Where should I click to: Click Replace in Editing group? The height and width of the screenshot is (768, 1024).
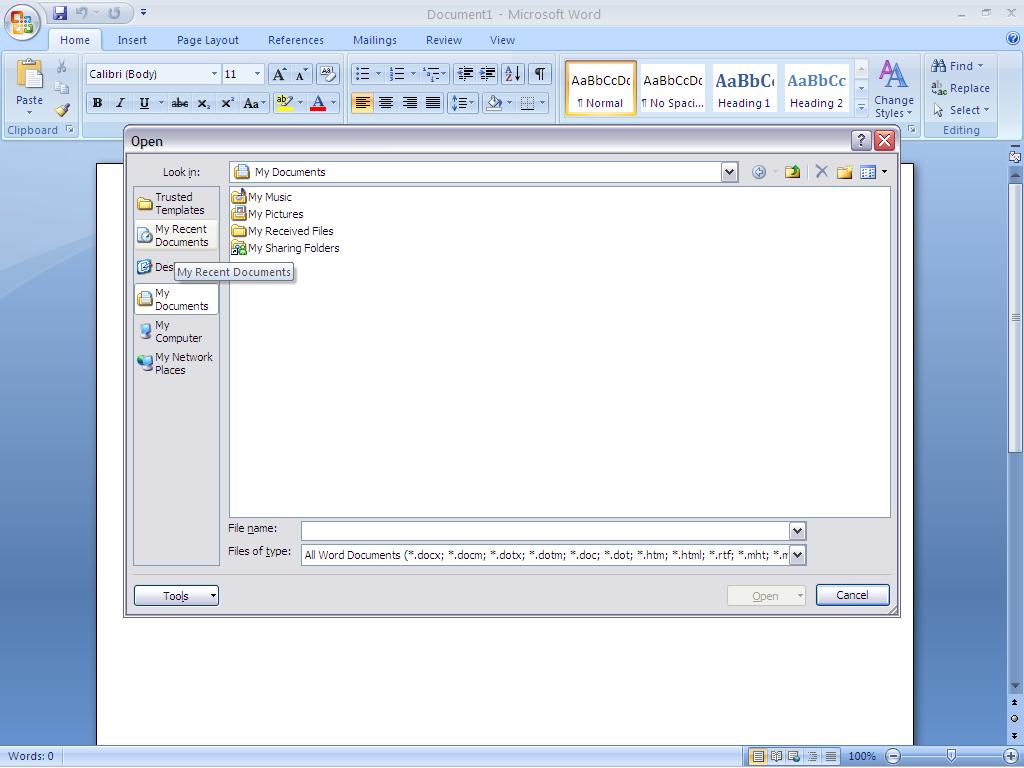click(960, 88)
